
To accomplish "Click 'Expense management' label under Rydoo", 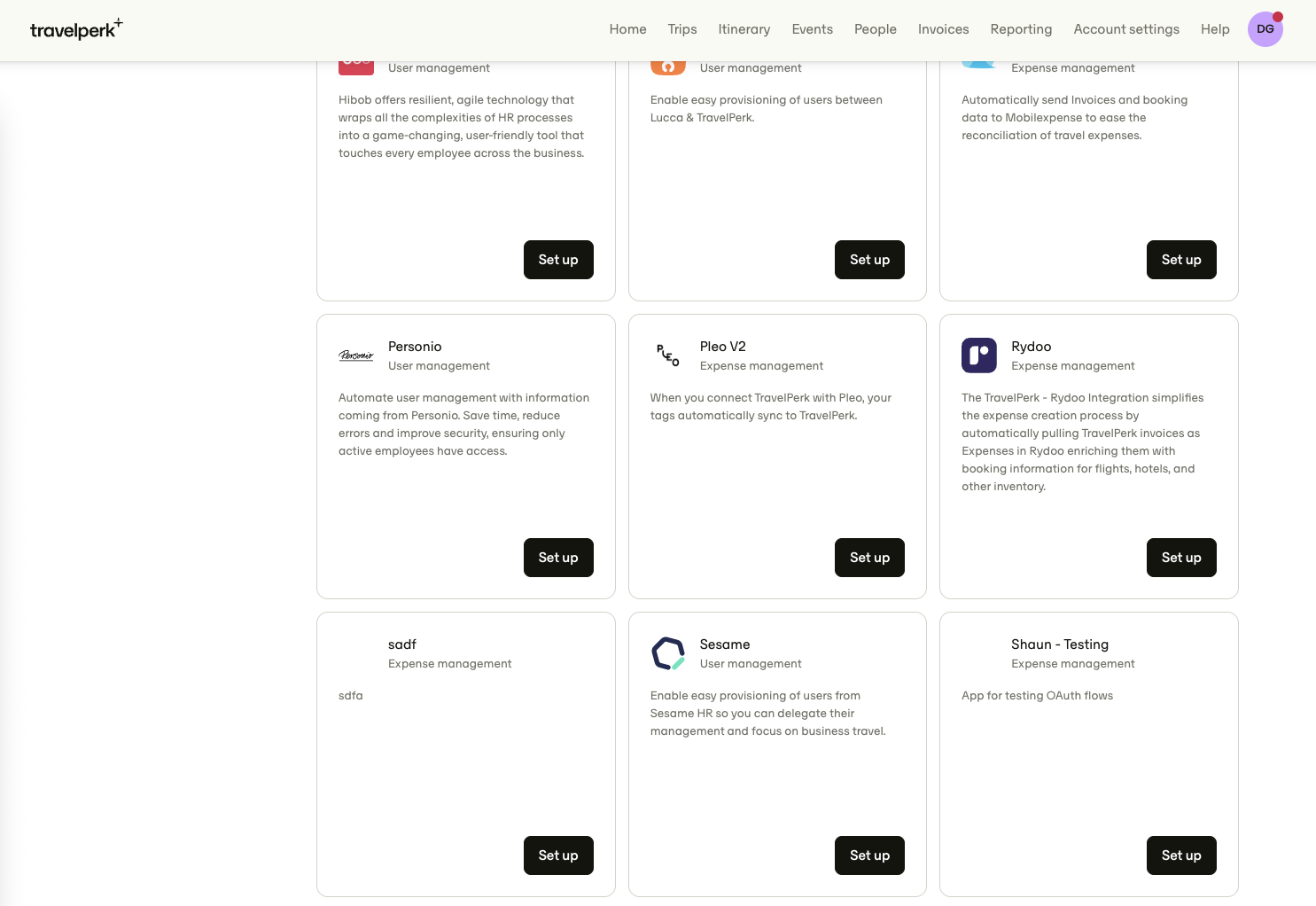I will [x=1073, y=366].
